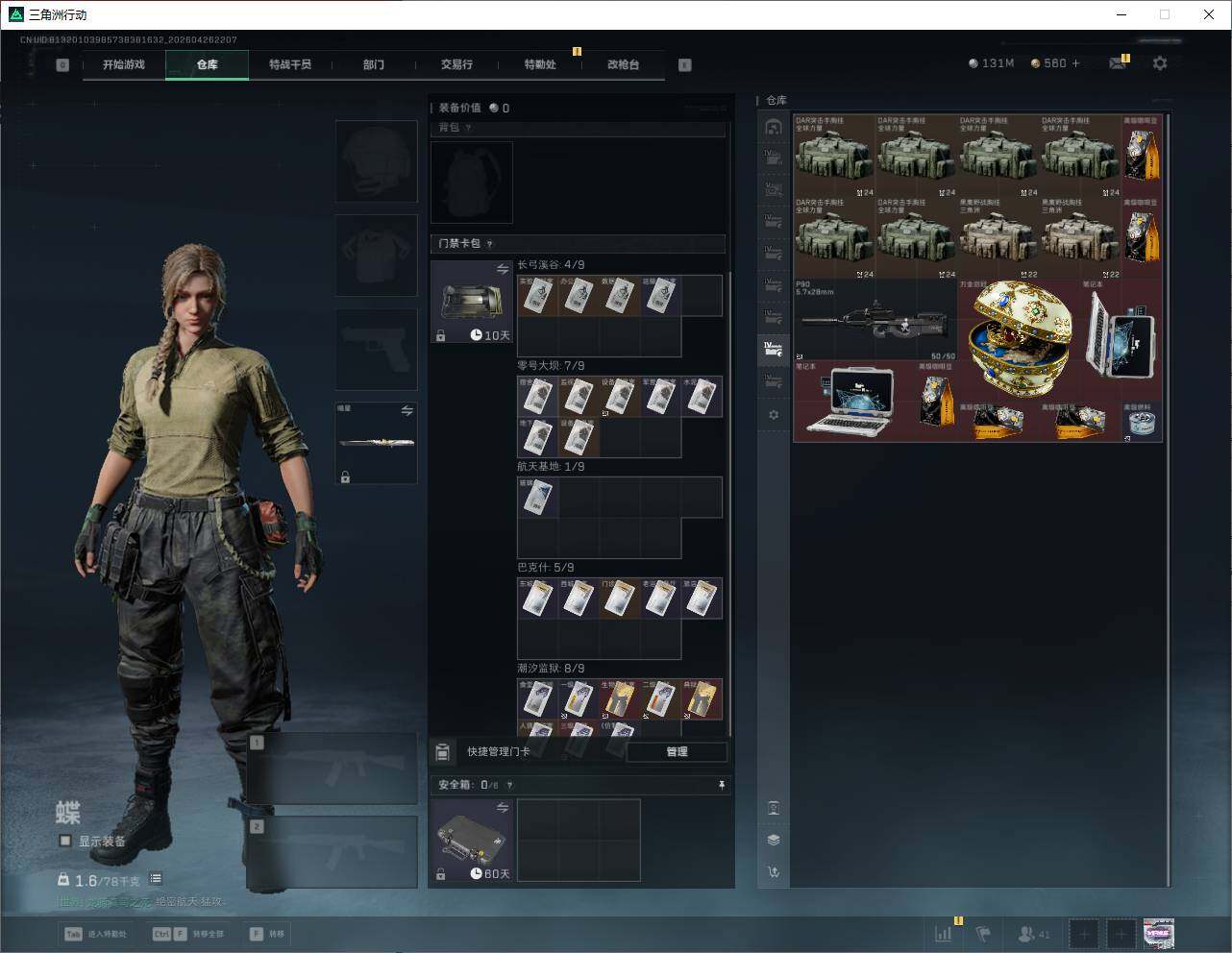Click the help icon next to 安全箱
1232x953 pixels.
(x=509, y=785)
